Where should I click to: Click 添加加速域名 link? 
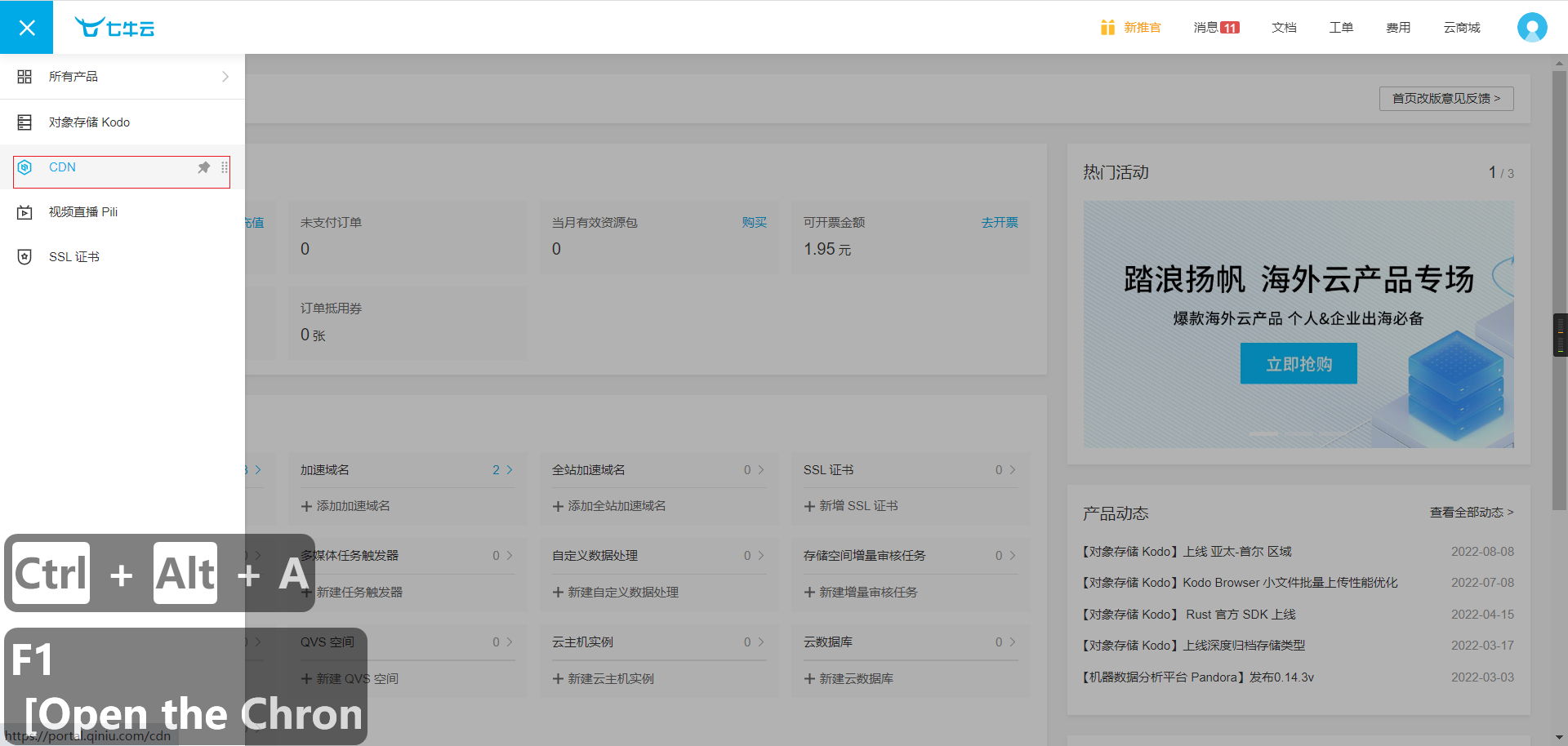point(353,506)
